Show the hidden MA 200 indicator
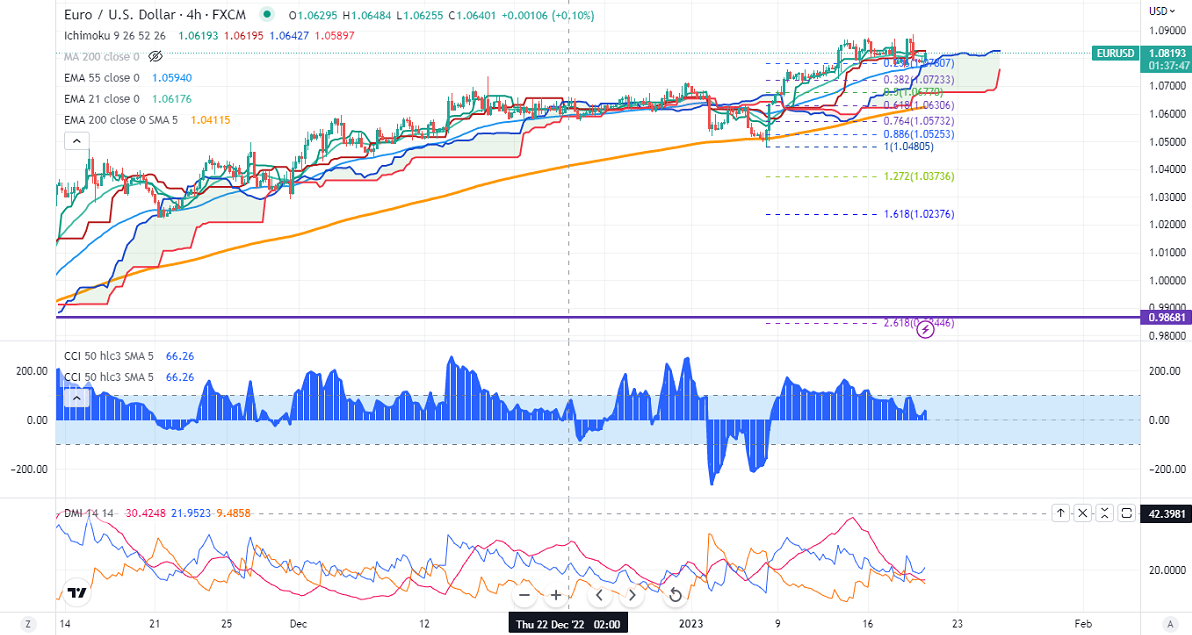 pos(154,56)
